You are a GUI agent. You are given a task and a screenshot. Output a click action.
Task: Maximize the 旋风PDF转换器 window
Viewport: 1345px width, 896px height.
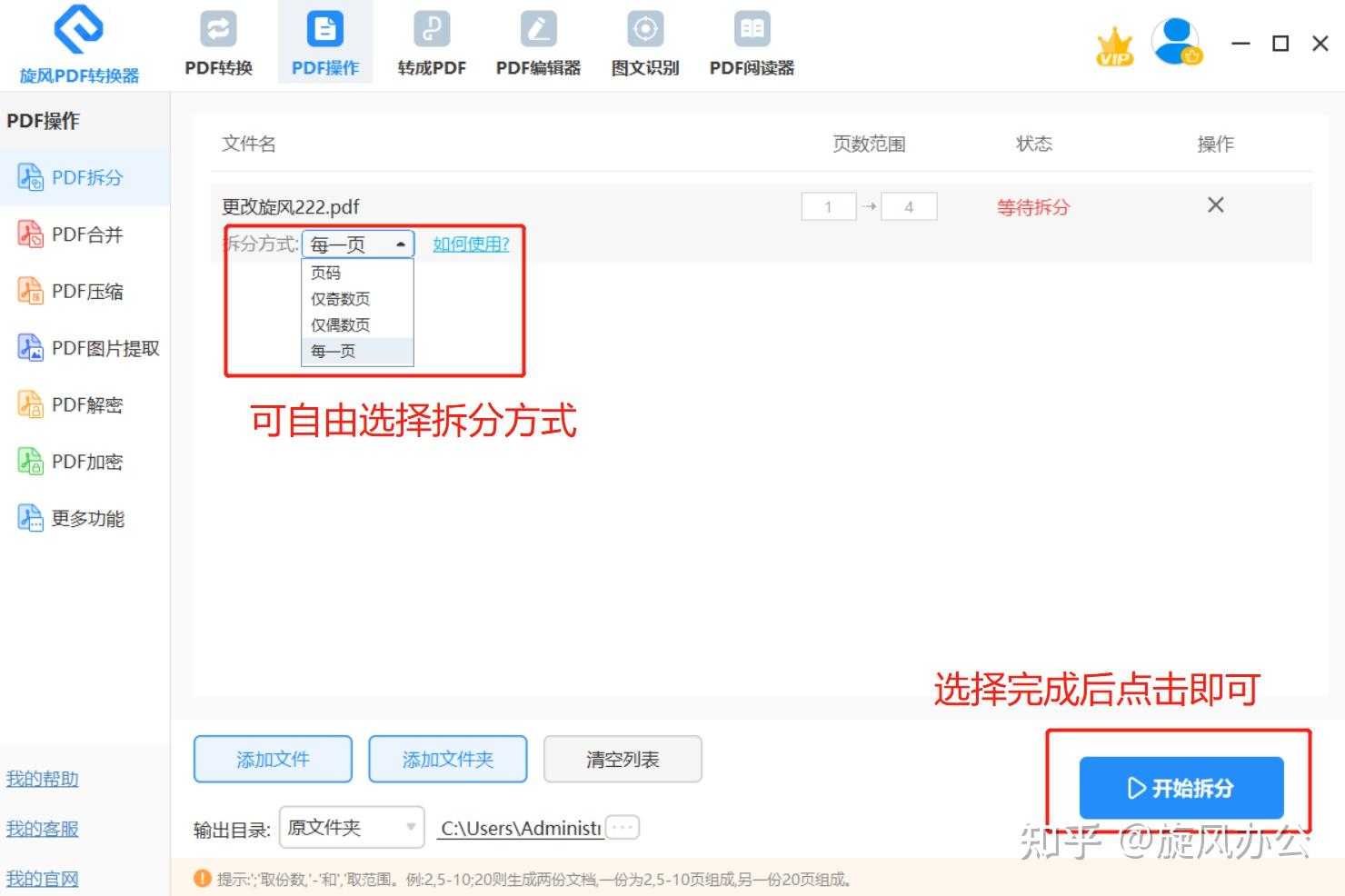click(1280, 43)
